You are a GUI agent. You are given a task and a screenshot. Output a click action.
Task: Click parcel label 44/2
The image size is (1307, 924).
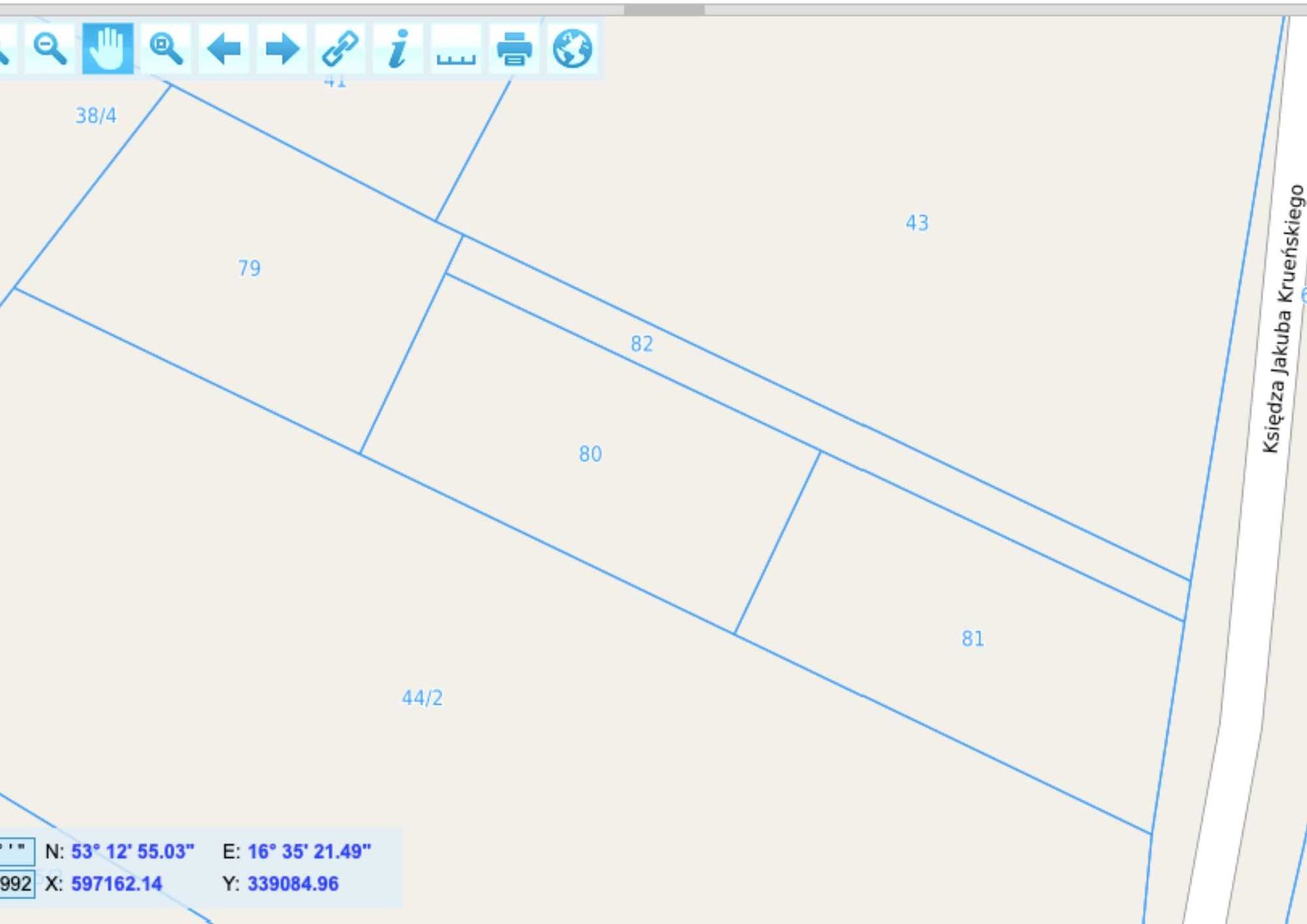[x=422, y=698]
